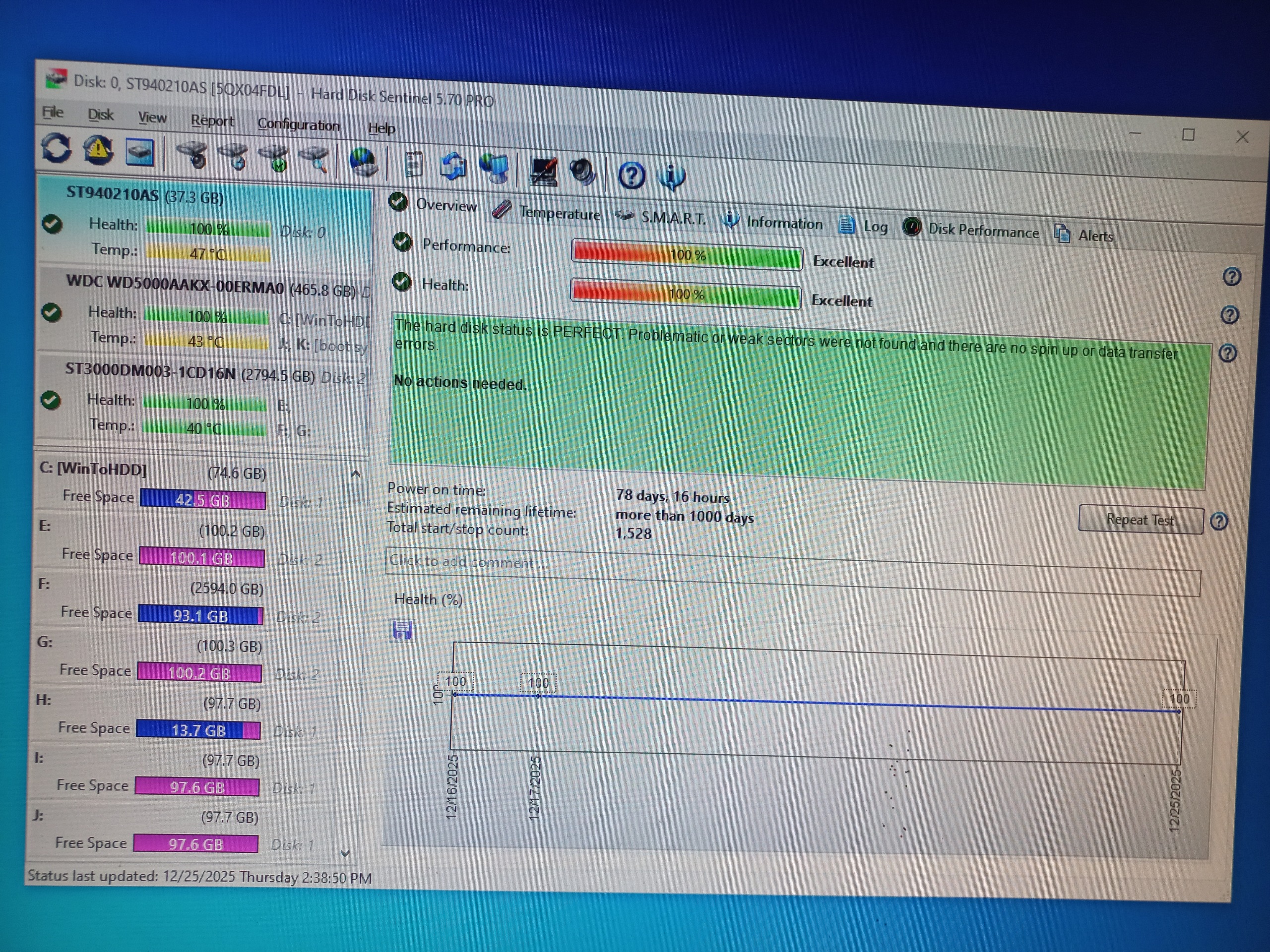The height and width of the screenshot is (952, 1270).
Task: Save the health graph using floppy icon
Action: click(402, 630)
